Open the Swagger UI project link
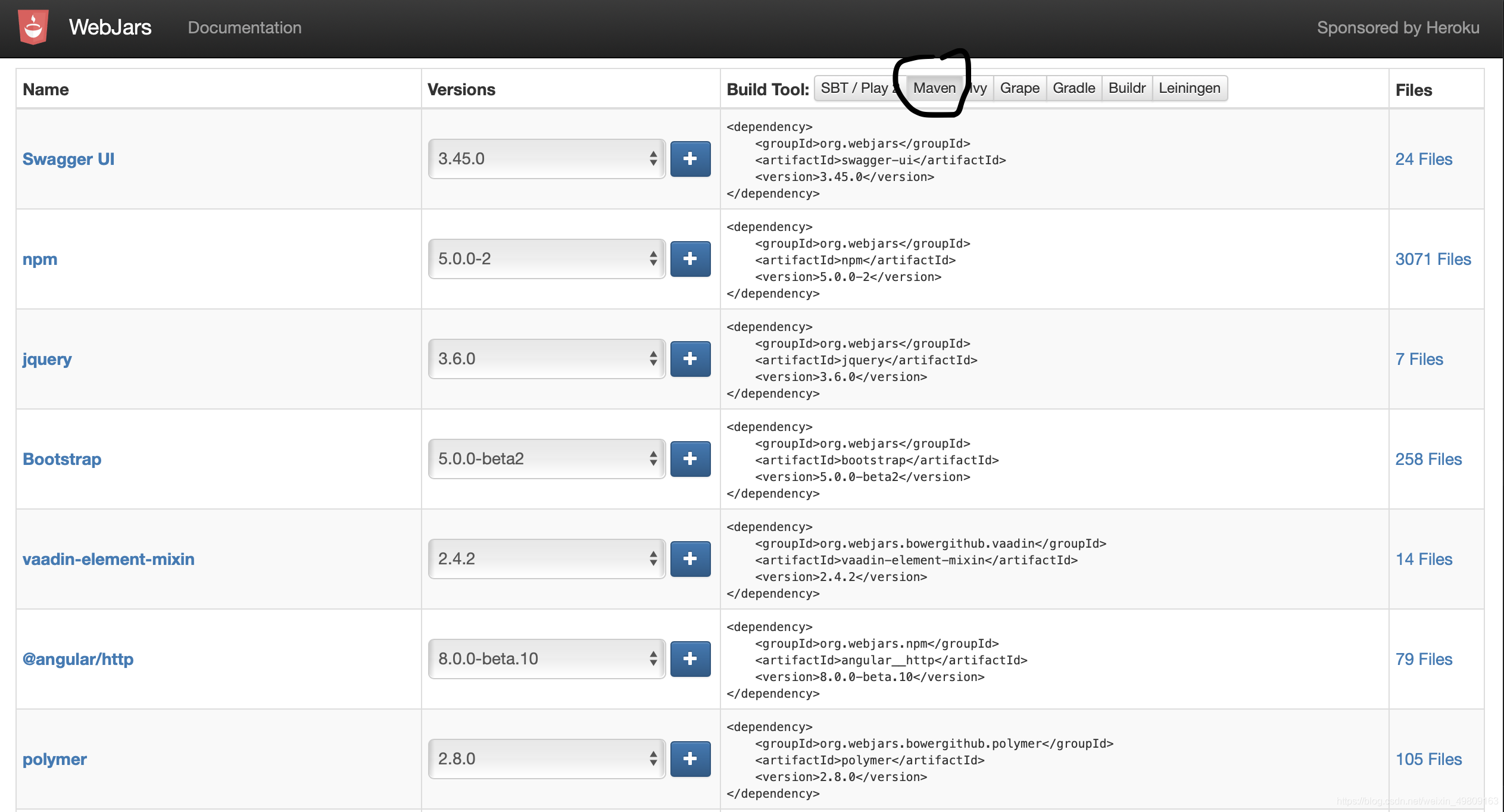1504x812 pixels. point(68,159)
